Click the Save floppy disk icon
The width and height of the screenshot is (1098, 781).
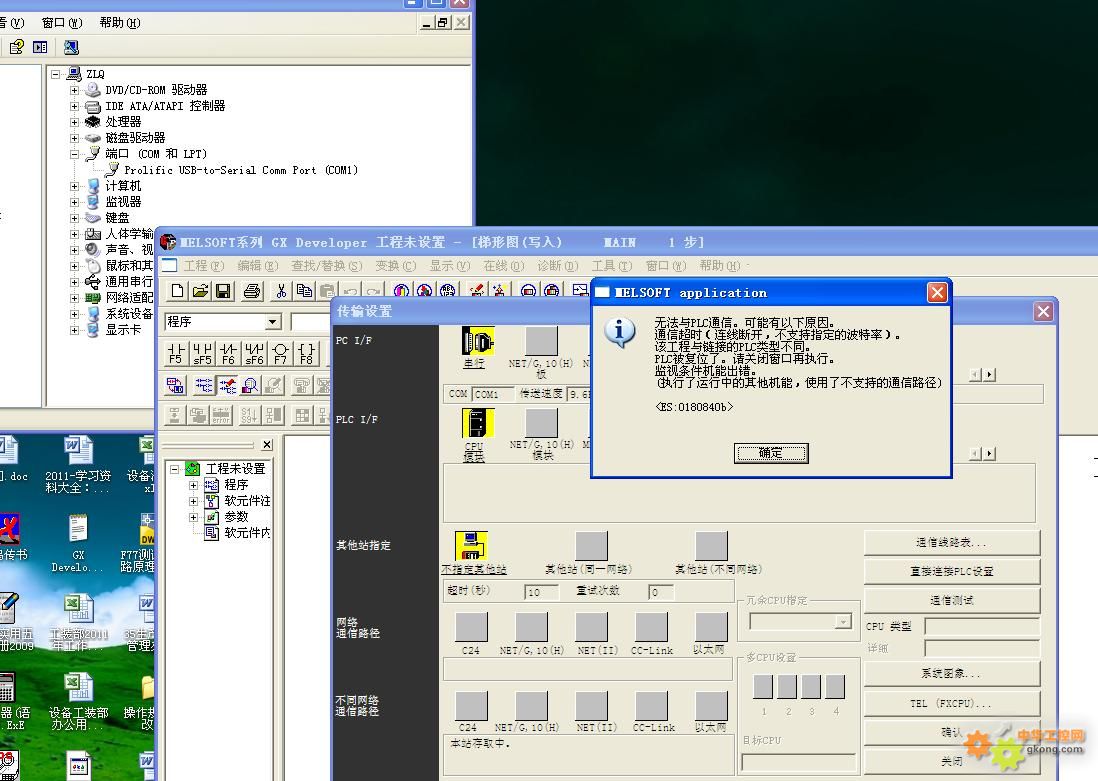click(x=223, y=291)
